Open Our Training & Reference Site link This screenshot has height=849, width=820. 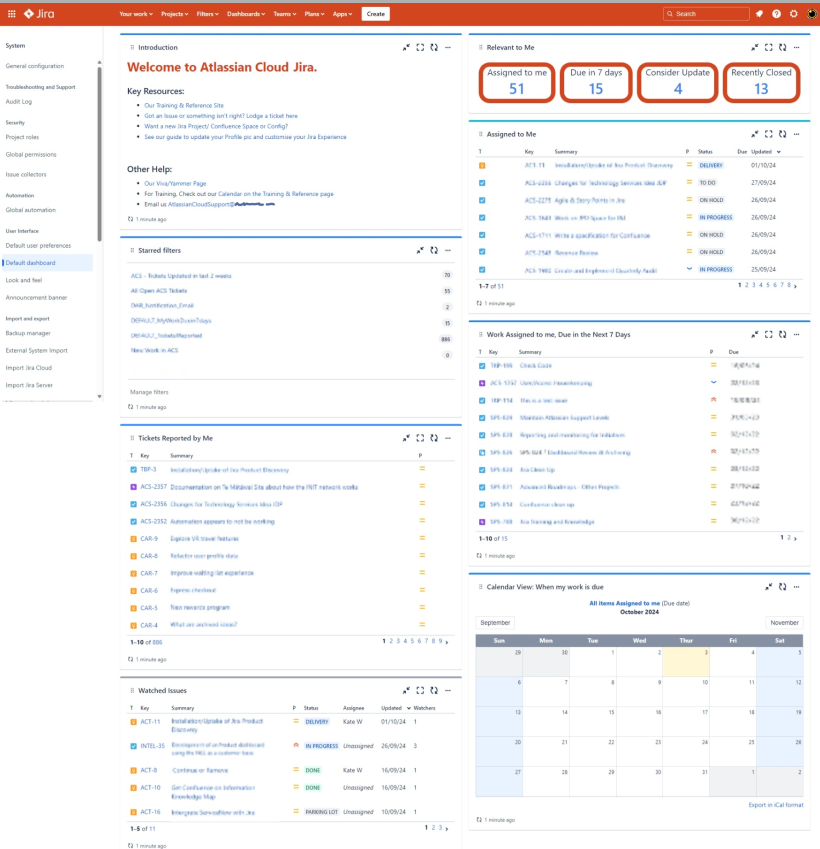184,106
